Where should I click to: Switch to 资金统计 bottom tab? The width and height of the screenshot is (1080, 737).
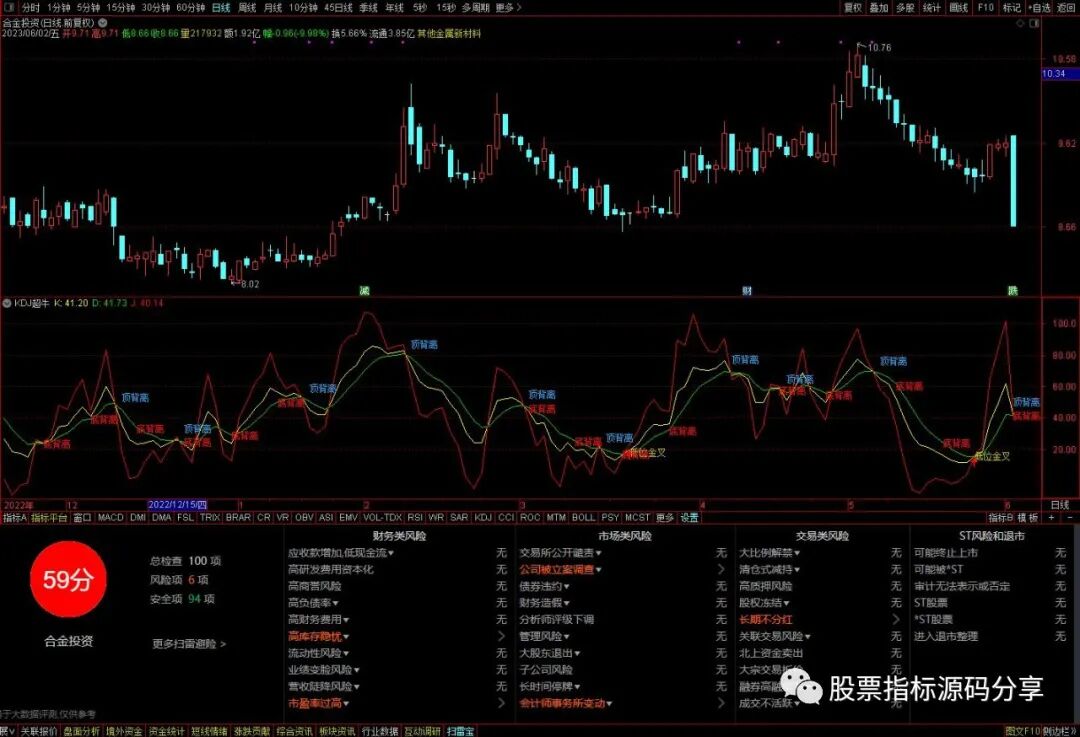[167, 731]
